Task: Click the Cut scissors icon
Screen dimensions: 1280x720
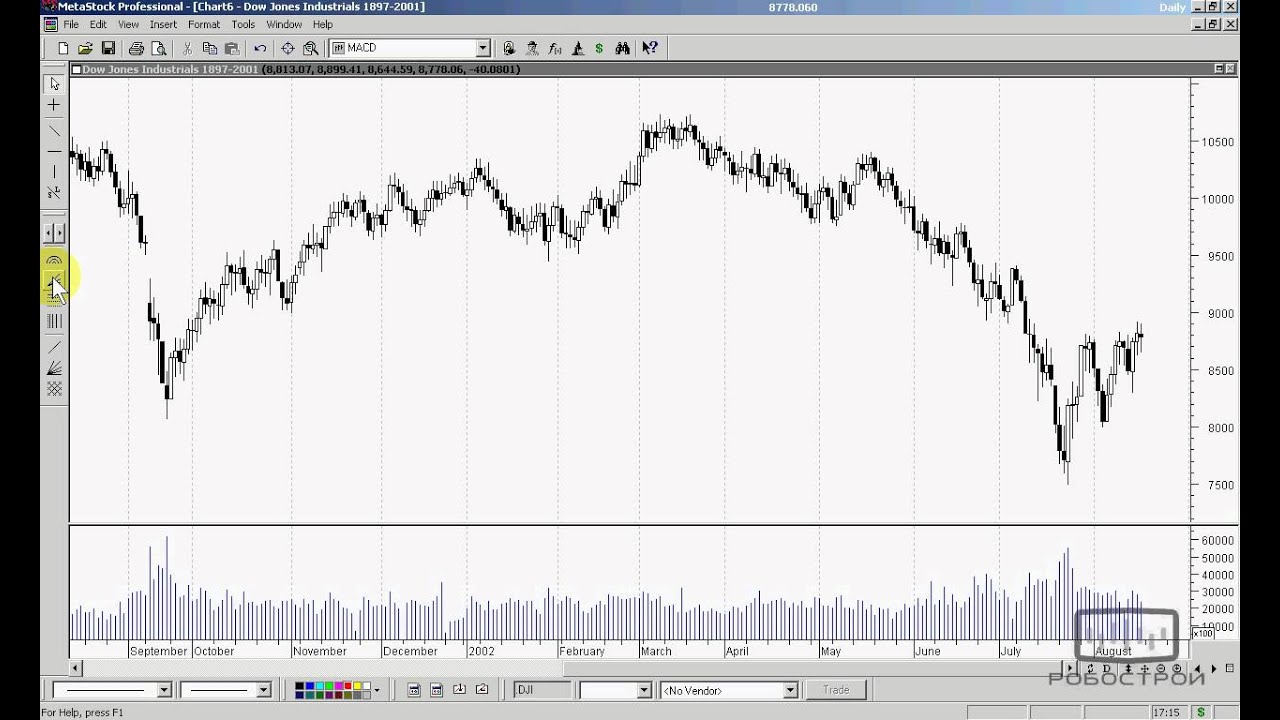Action: [187, 48]
